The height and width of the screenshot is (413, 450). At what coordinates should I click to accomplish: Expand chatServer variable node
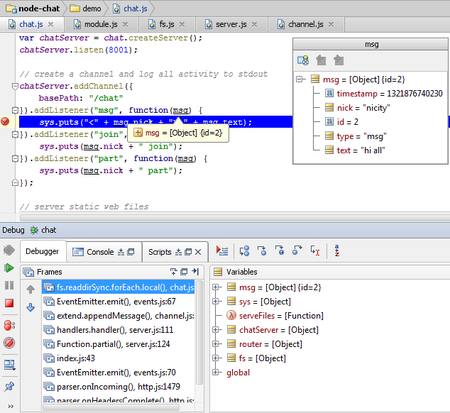click(216, 330)
